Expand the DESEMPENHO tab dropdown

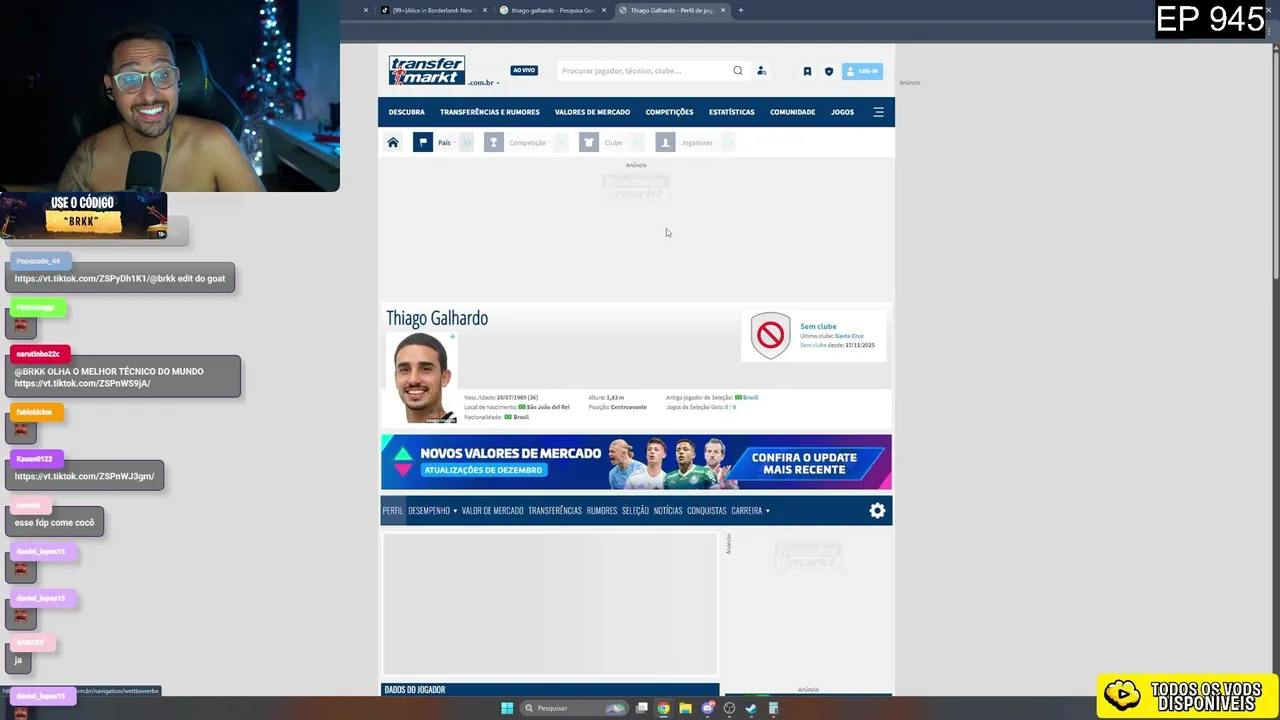tap(432, 511)
